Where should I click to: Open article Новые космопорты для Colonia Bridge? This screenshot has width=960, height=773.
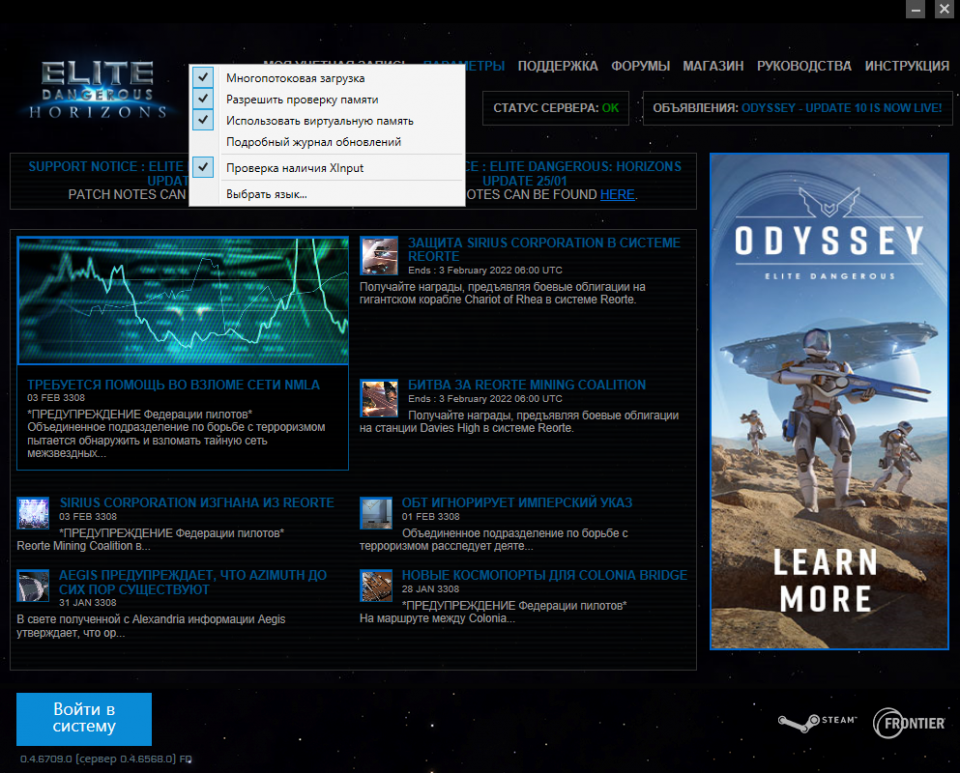tap(544, 575)
